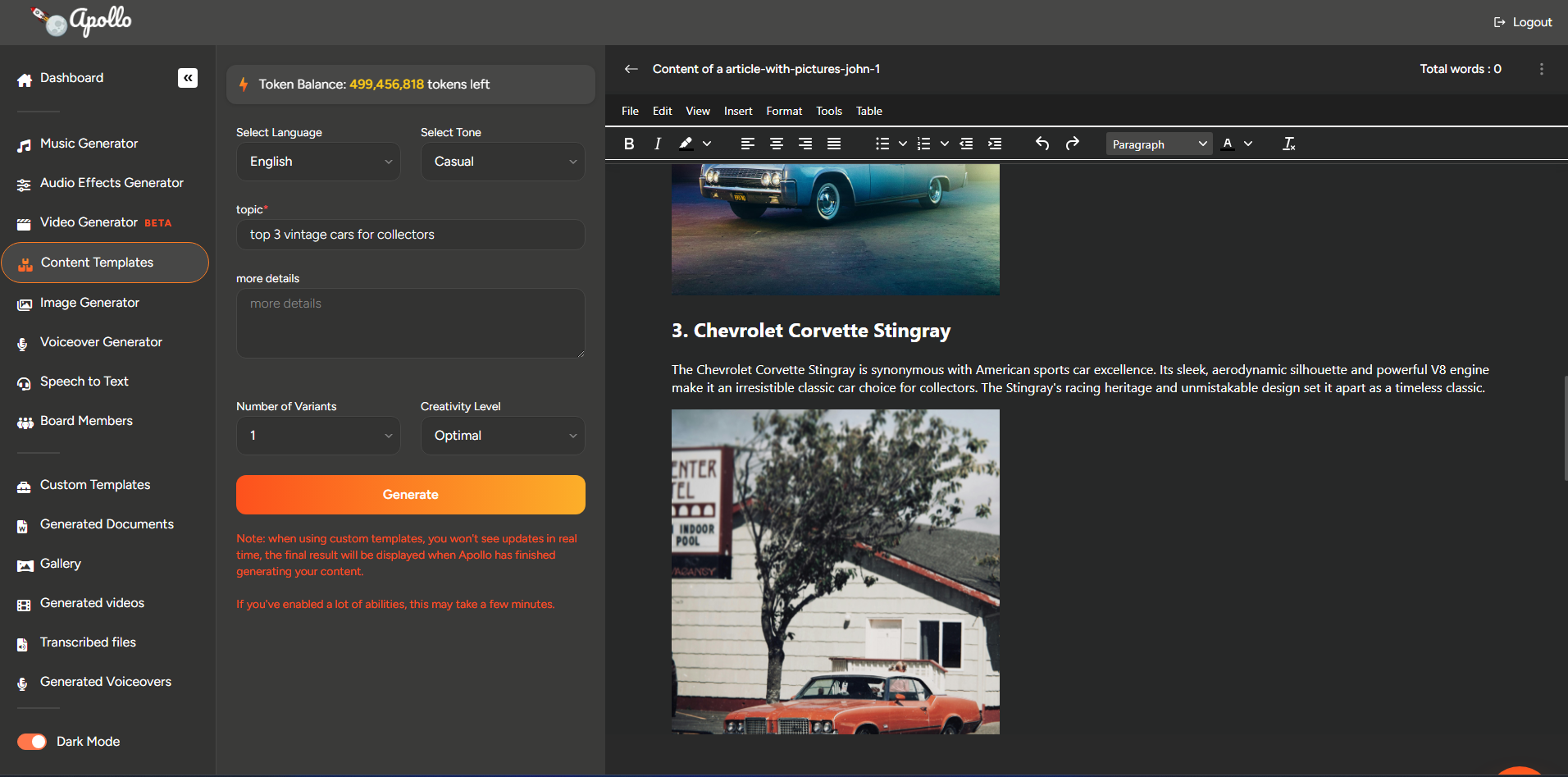Open highlight color dropdown arrow

[707, 144]
